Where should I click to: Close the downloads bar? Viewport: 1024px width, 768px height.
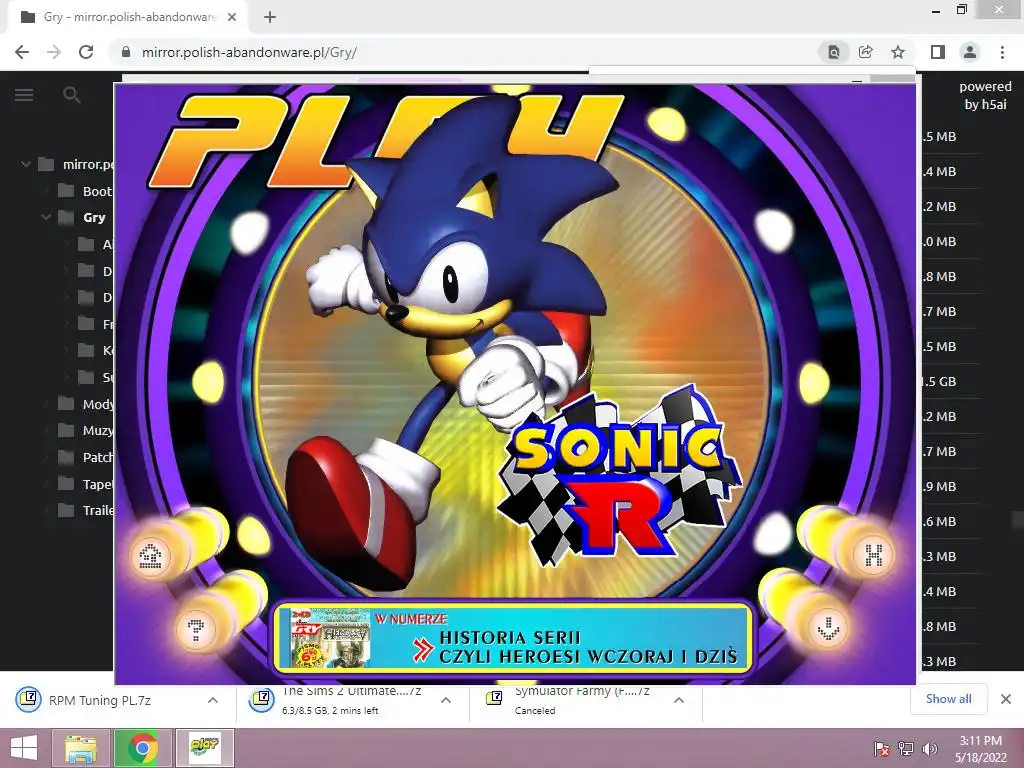pos(1006,699)
